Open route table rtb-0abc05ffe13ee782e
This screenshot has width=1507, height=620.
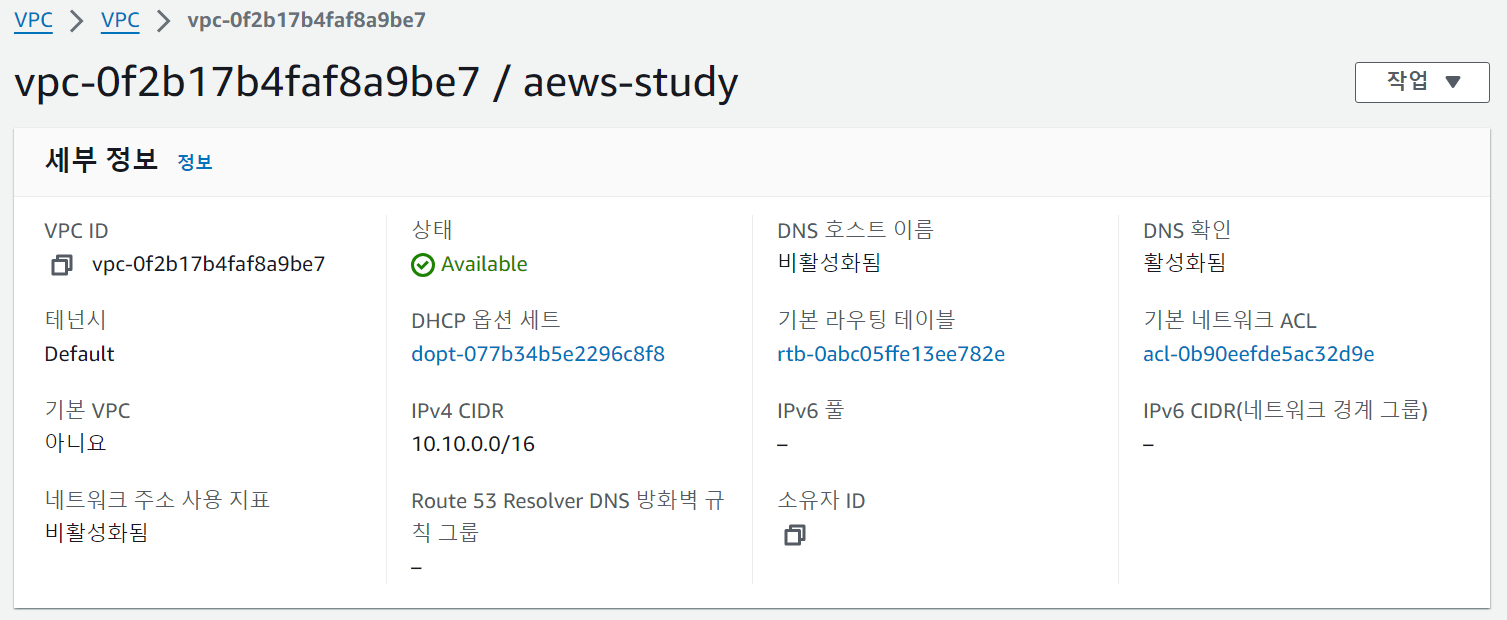[x=891, y=354]
